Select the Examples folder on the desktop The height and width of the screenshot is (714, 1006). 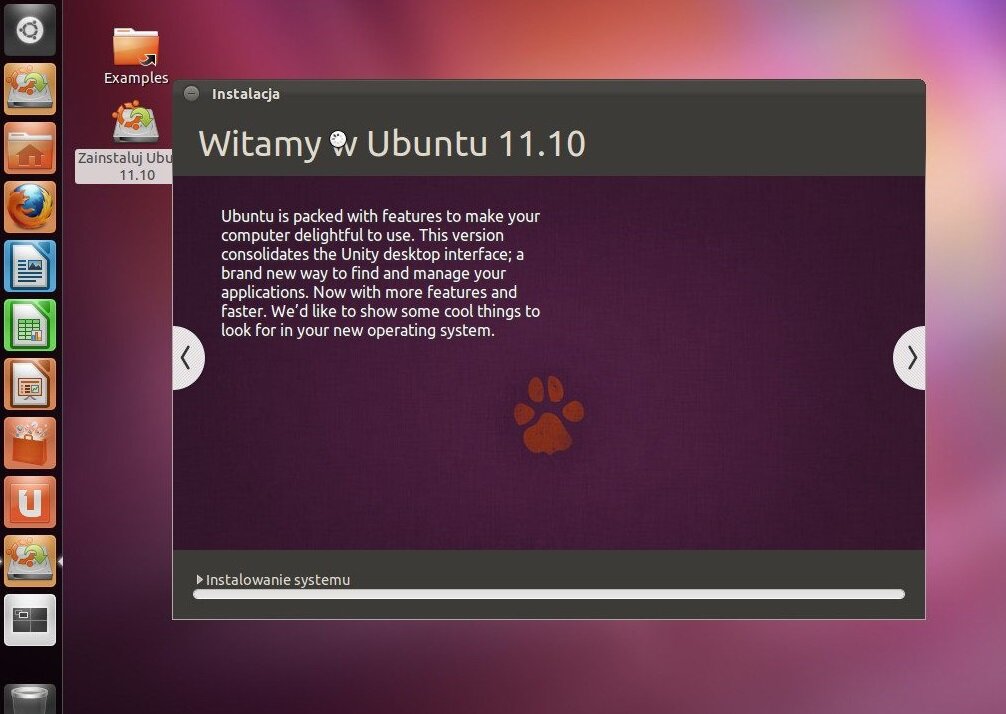[x=136, y=56]
